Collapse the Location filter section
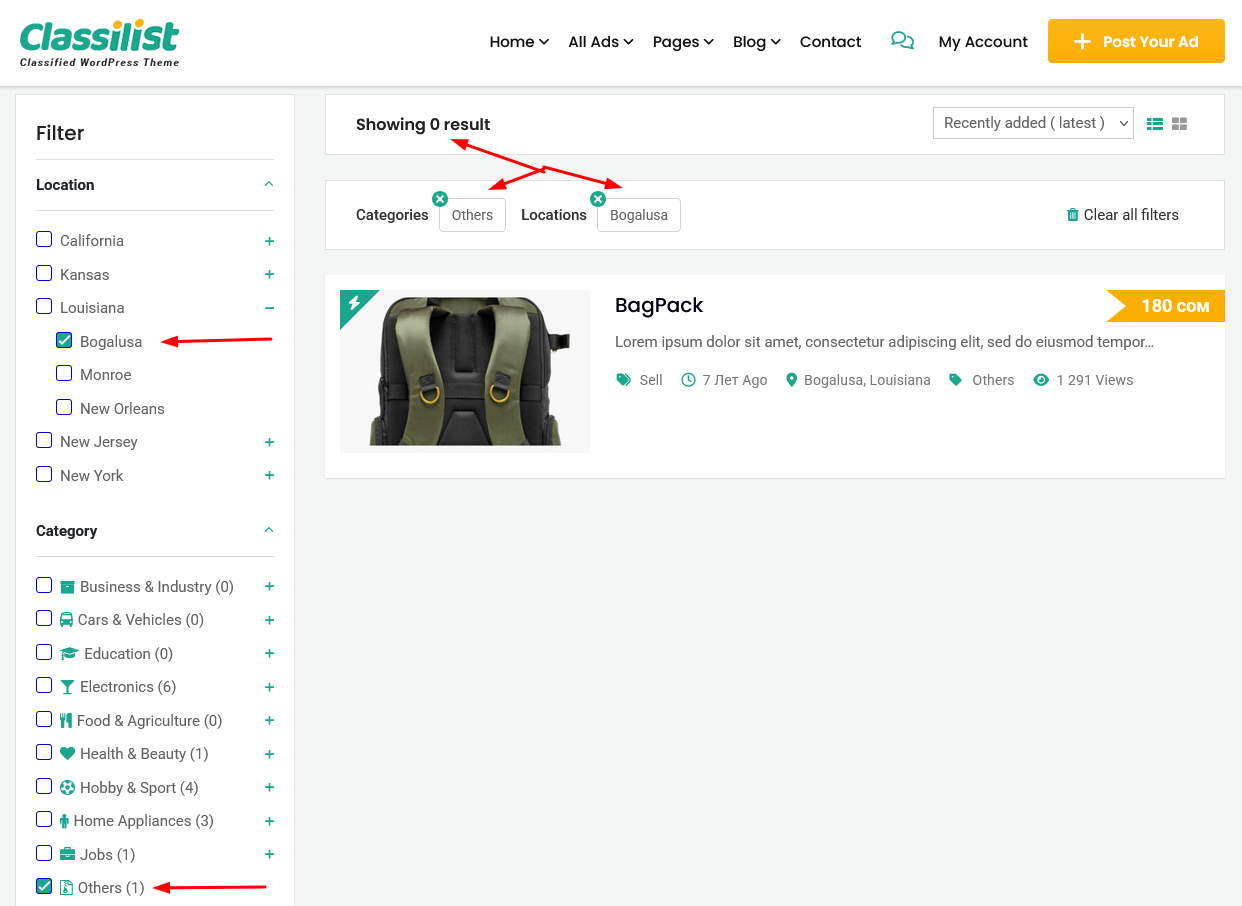The image size is (1242, 906). pos(269,185)
